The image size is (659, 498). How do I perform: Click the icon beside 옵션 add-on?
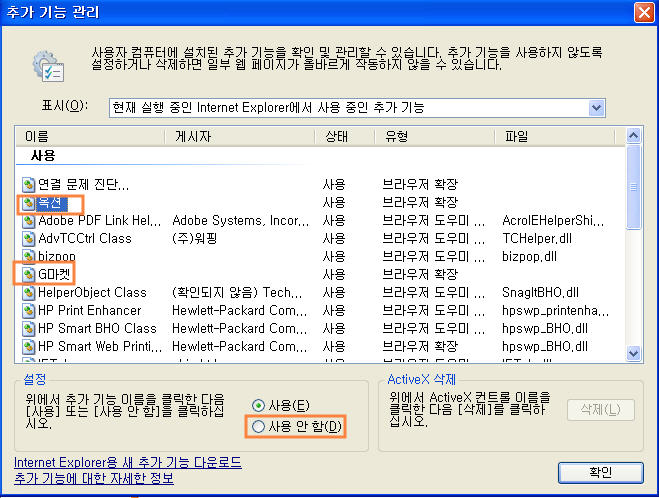[x=28, y=203]
